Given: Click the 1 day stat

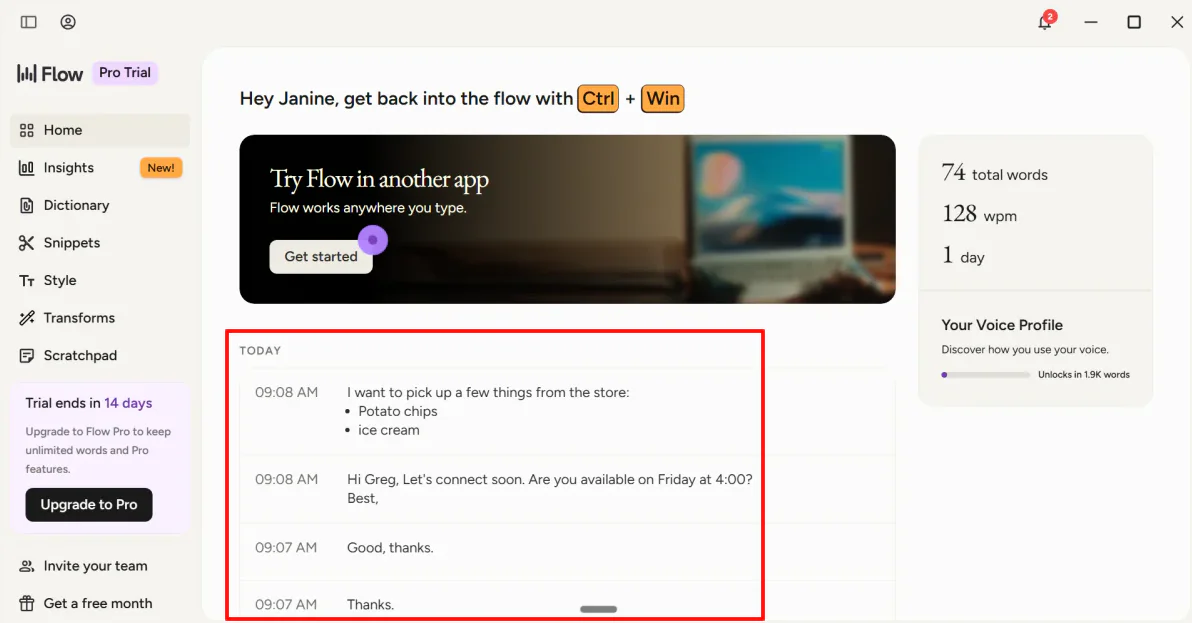Looking at the screenshot, I should (963, 256).
